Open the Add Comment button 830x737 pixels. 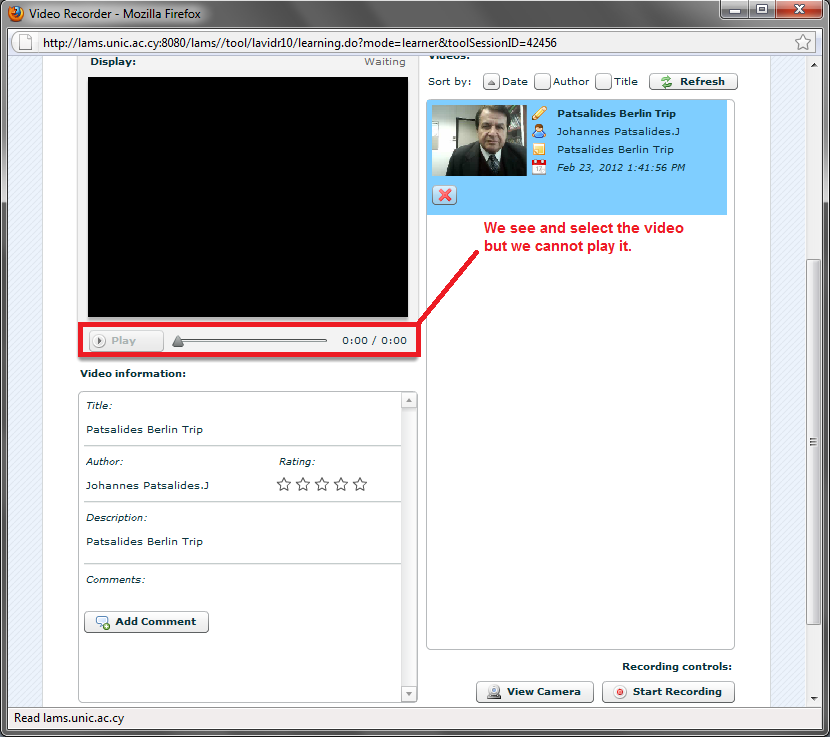pos(146,622)
